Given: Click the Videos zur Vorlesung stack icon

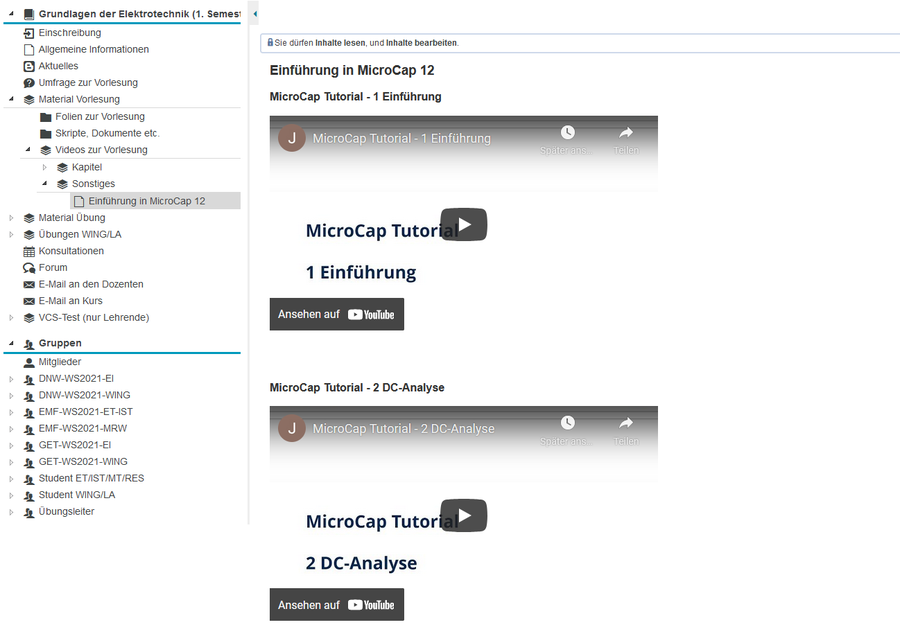Looking at the screenshot, I should point(46,150).
